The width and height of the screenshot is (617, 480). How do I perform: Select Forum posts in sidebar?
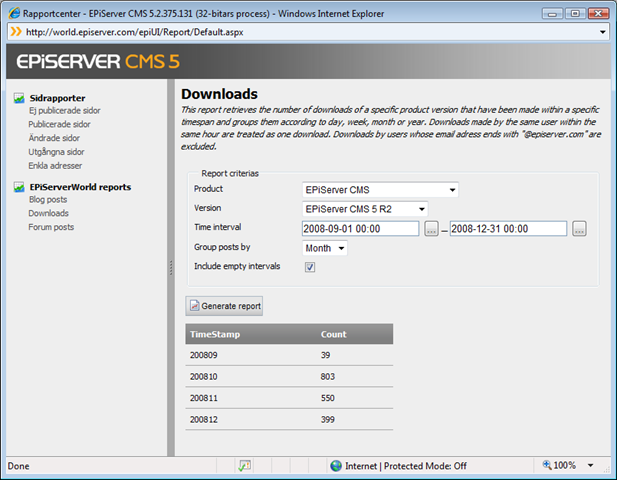click(x=51, y=227)
